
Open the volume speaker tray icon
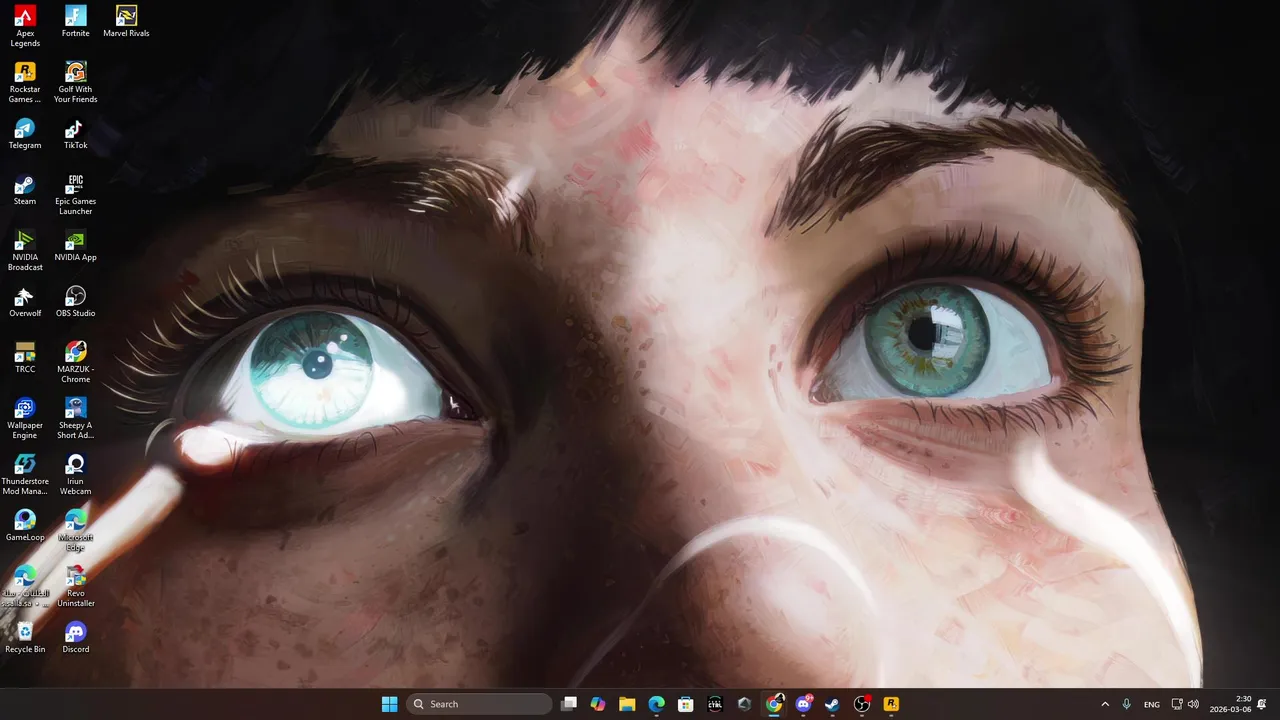(x=1193, y=704)
